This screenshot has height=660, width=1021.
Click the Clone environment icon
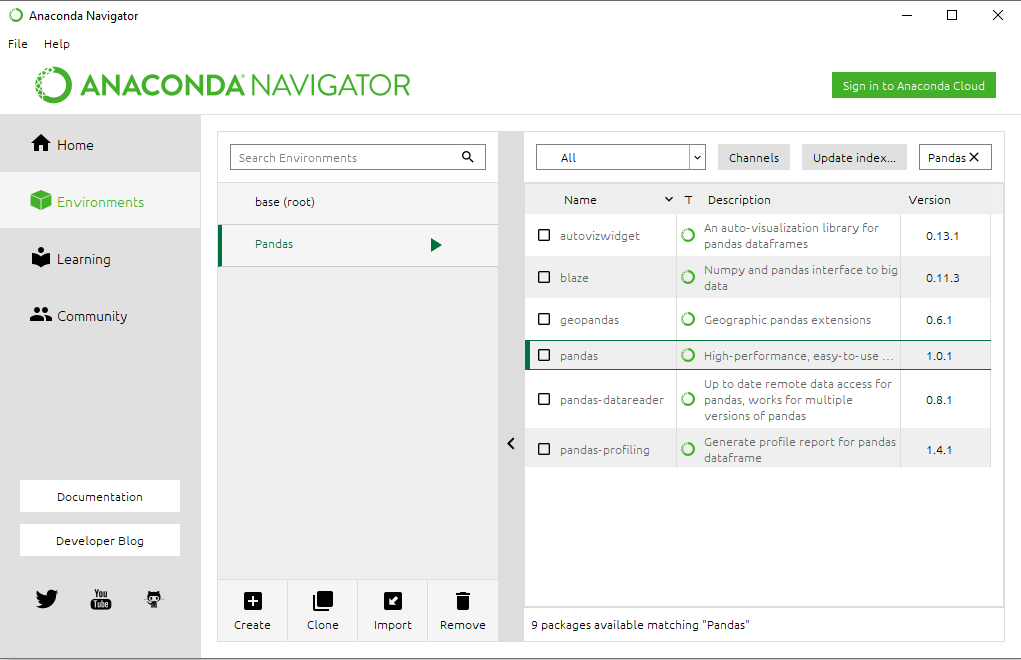pyautogui.click(x=323, y=601)
